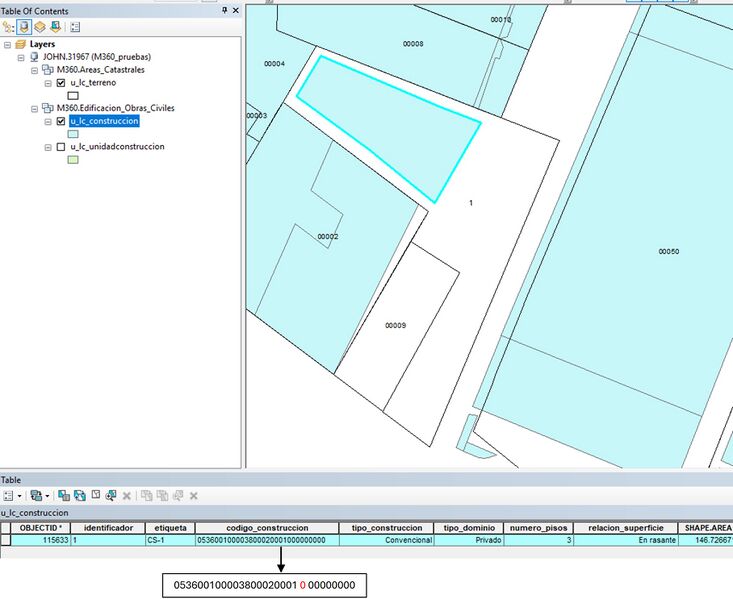This screenshot has height=599, width=733.
Task: Click Switch Selection in table toolbar
Action: (80, 496)
